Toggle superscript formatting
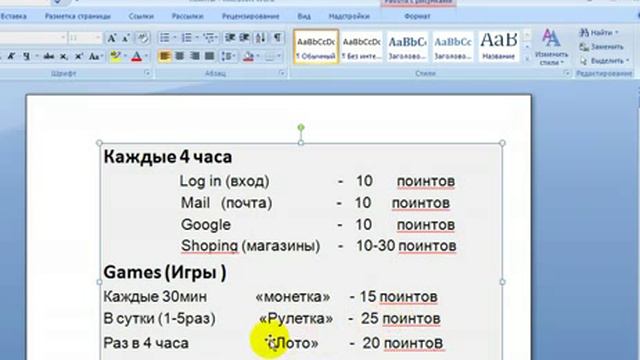The width and height of the screenshot is (640, 360). pos(78,57)
